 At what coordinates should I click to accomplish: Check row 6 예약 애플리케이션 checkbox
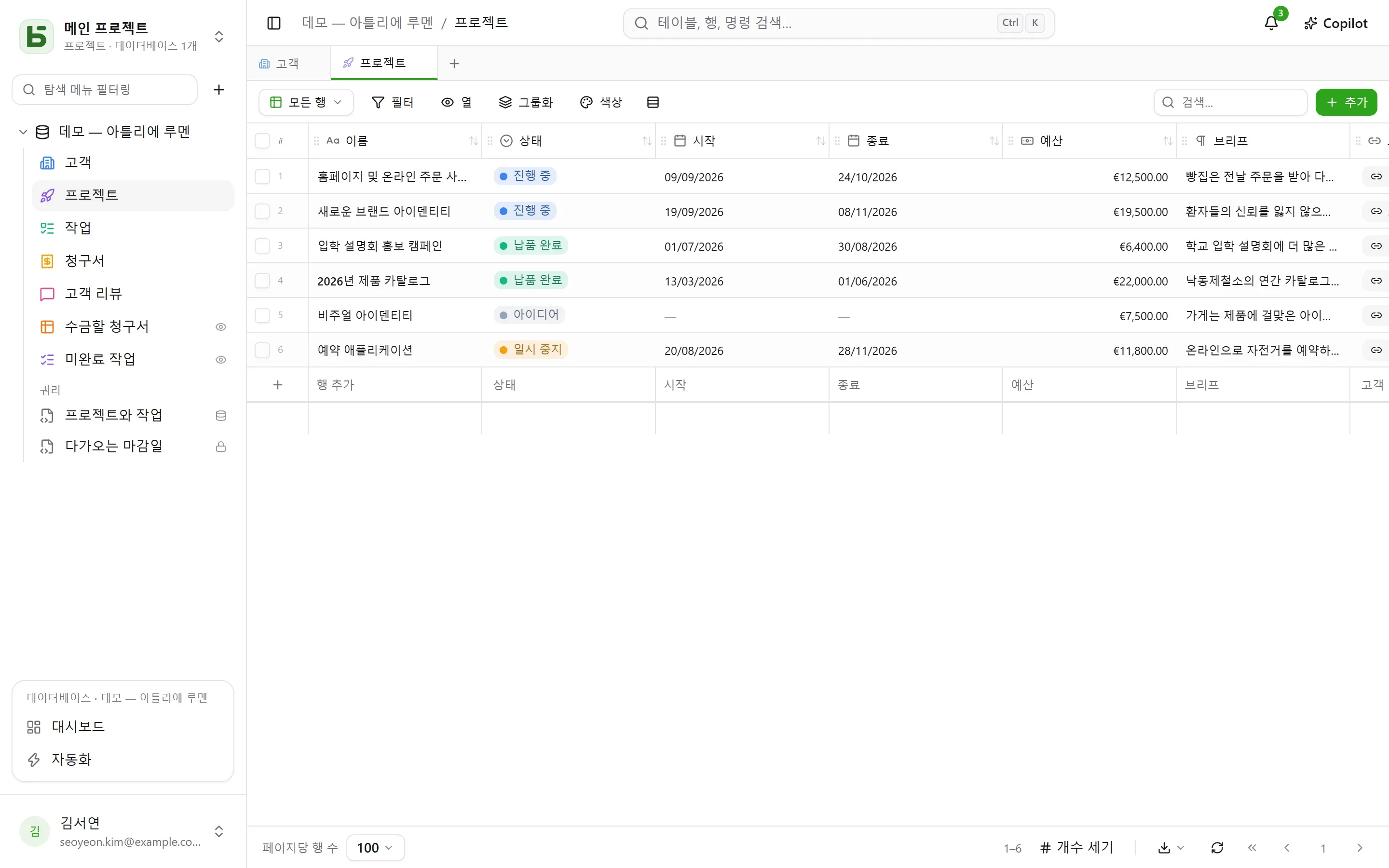(x=262, y=350)
